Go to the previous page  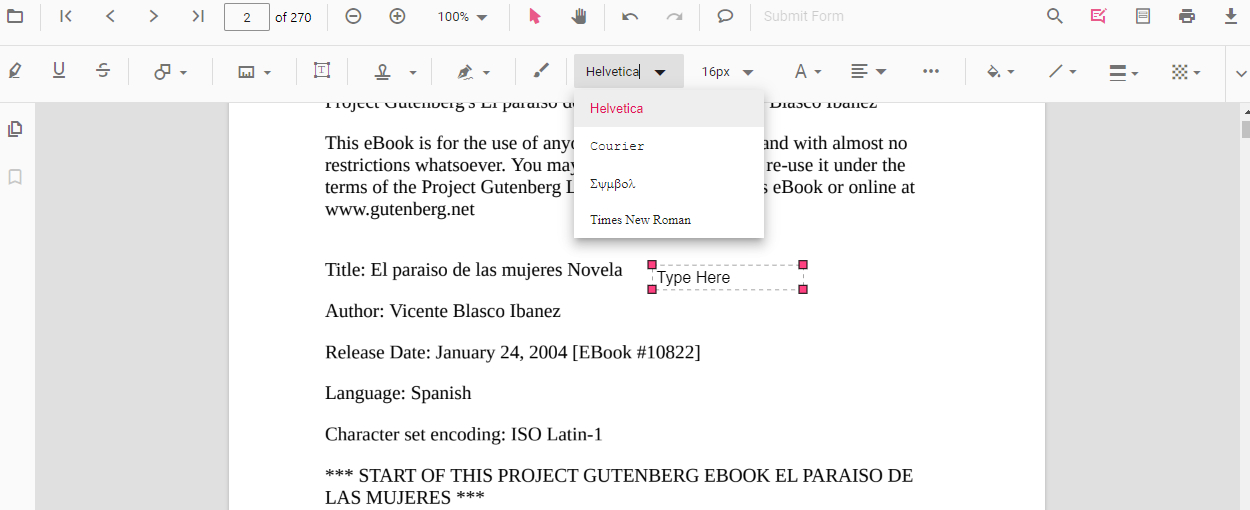(110, 16)
